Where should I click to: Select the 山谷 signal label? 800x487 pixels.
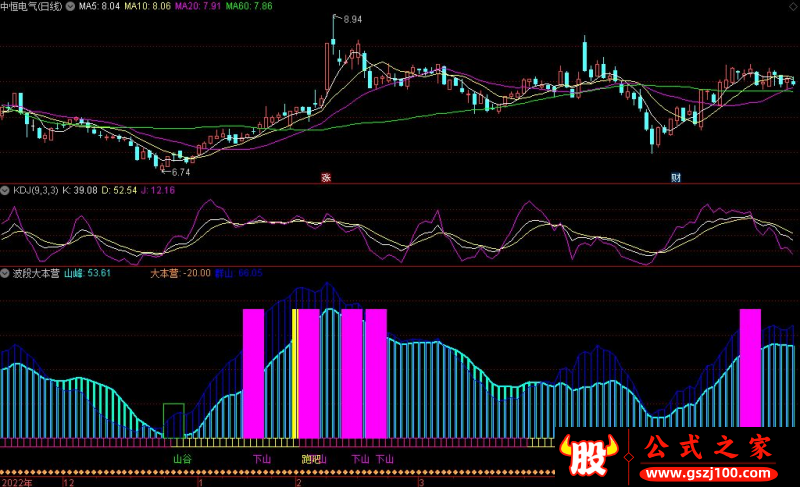tap(182, 459)
